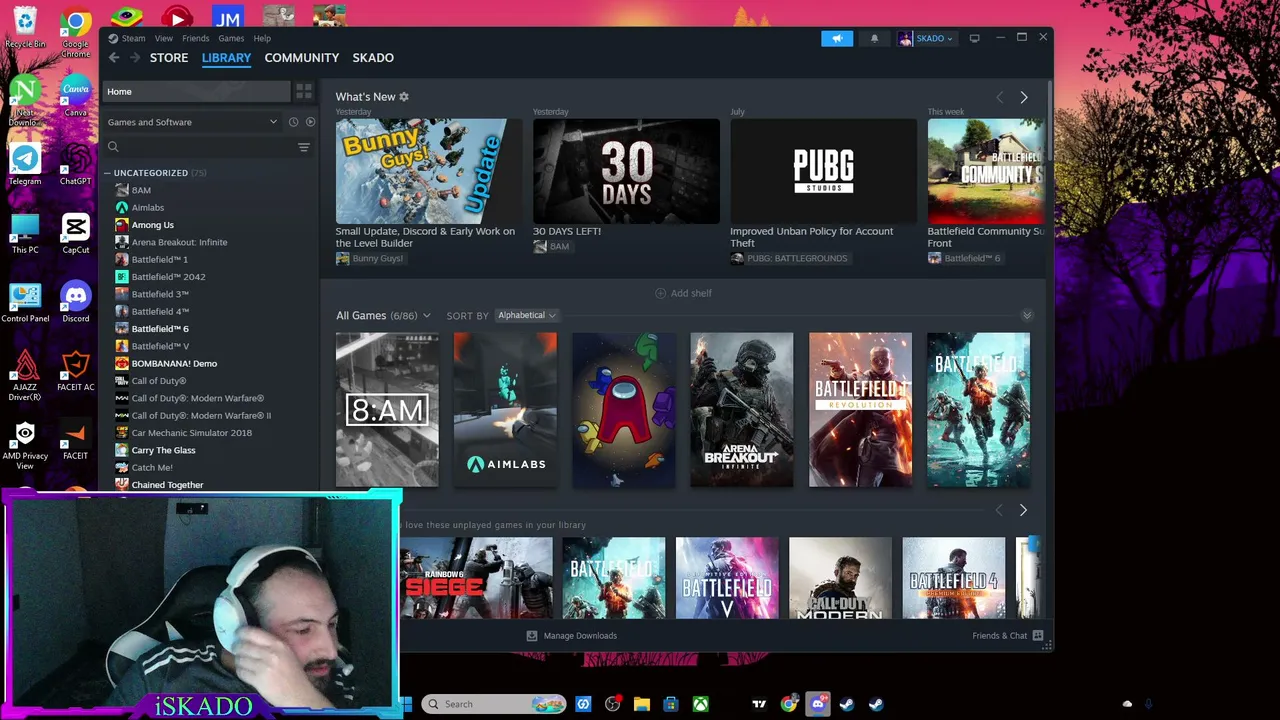Screen dimensions: 1280x720
Task: Go back with the Steam back arrow
Action: [x=114, y=58]
